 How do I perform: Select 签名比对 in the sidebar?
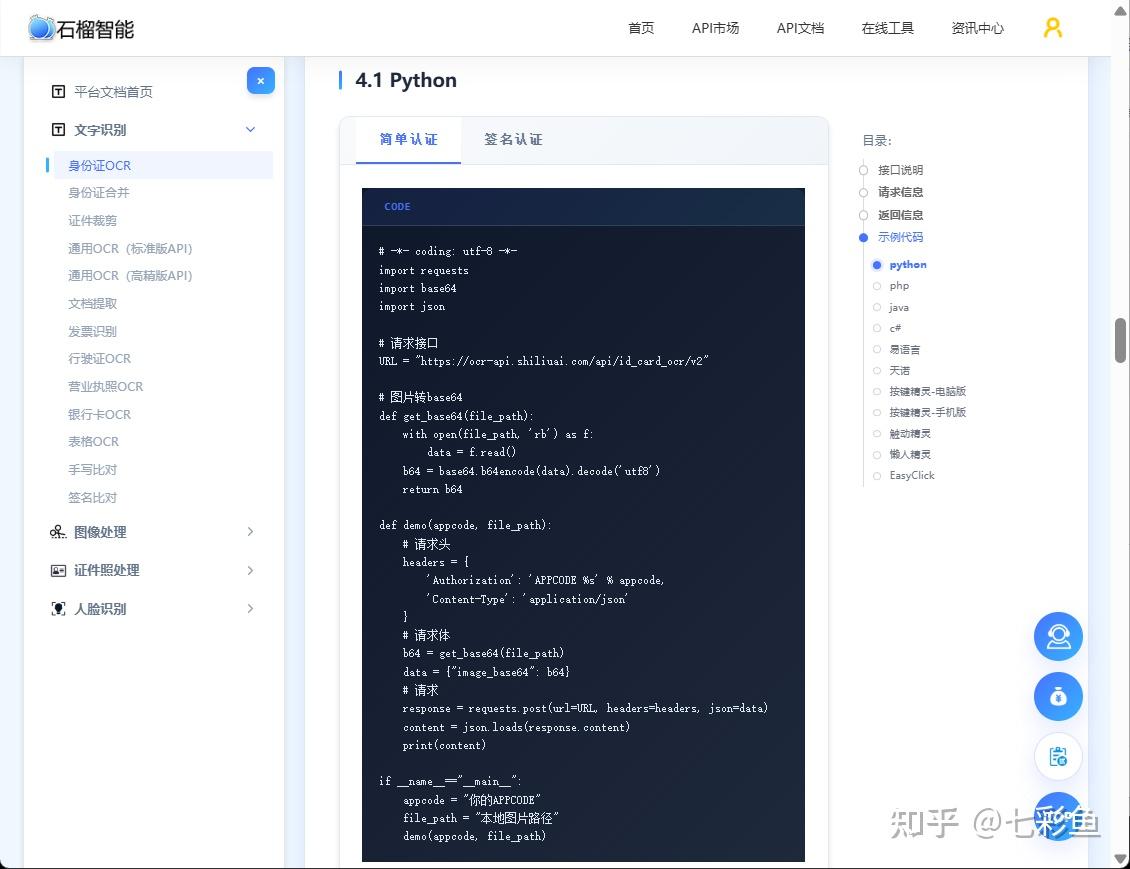pyautogui.click(x=92, y=497)
